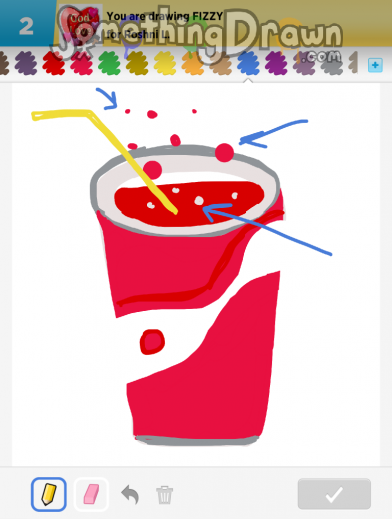Undo the last stroke with the arrow icon
This screenshot has width=392, height=519.
point(130,494)
